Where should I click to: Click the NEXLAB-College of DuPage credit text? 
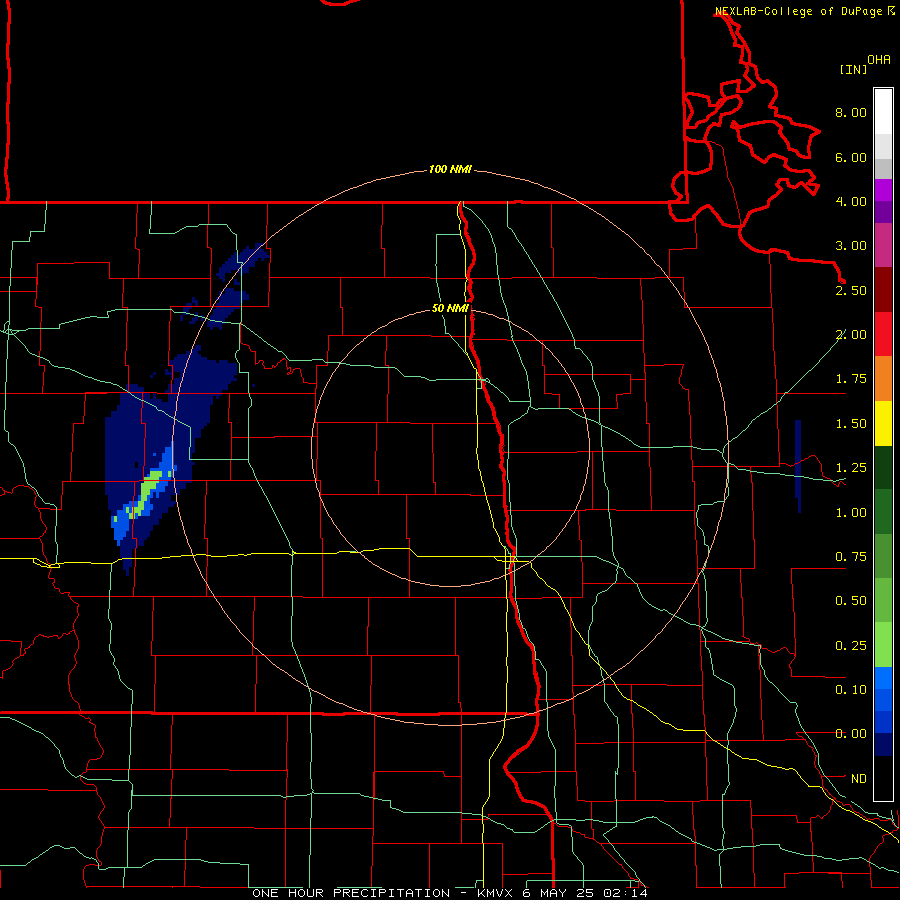[x=798, y=11]
